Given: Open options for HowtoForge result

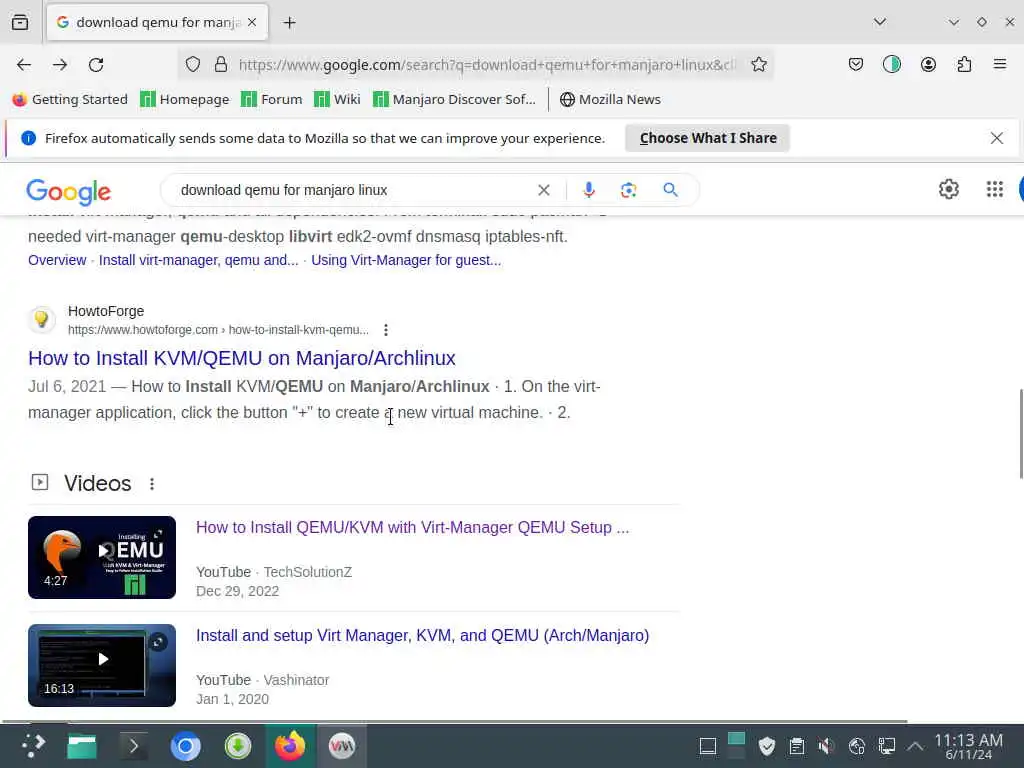Looking at the screenshot, I should click(386, 330).
